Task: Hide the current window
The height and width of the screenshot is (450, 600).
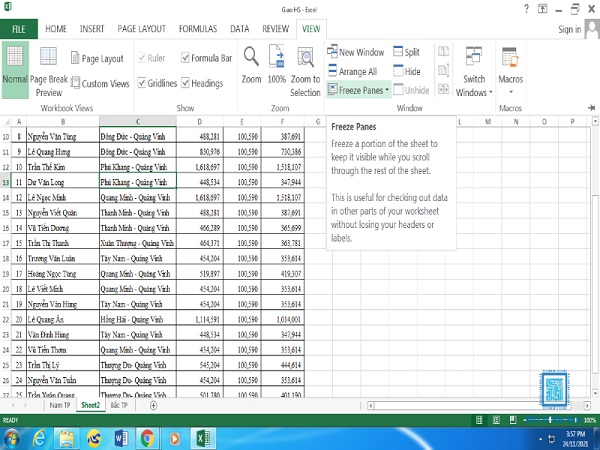Action: point(407,71)
